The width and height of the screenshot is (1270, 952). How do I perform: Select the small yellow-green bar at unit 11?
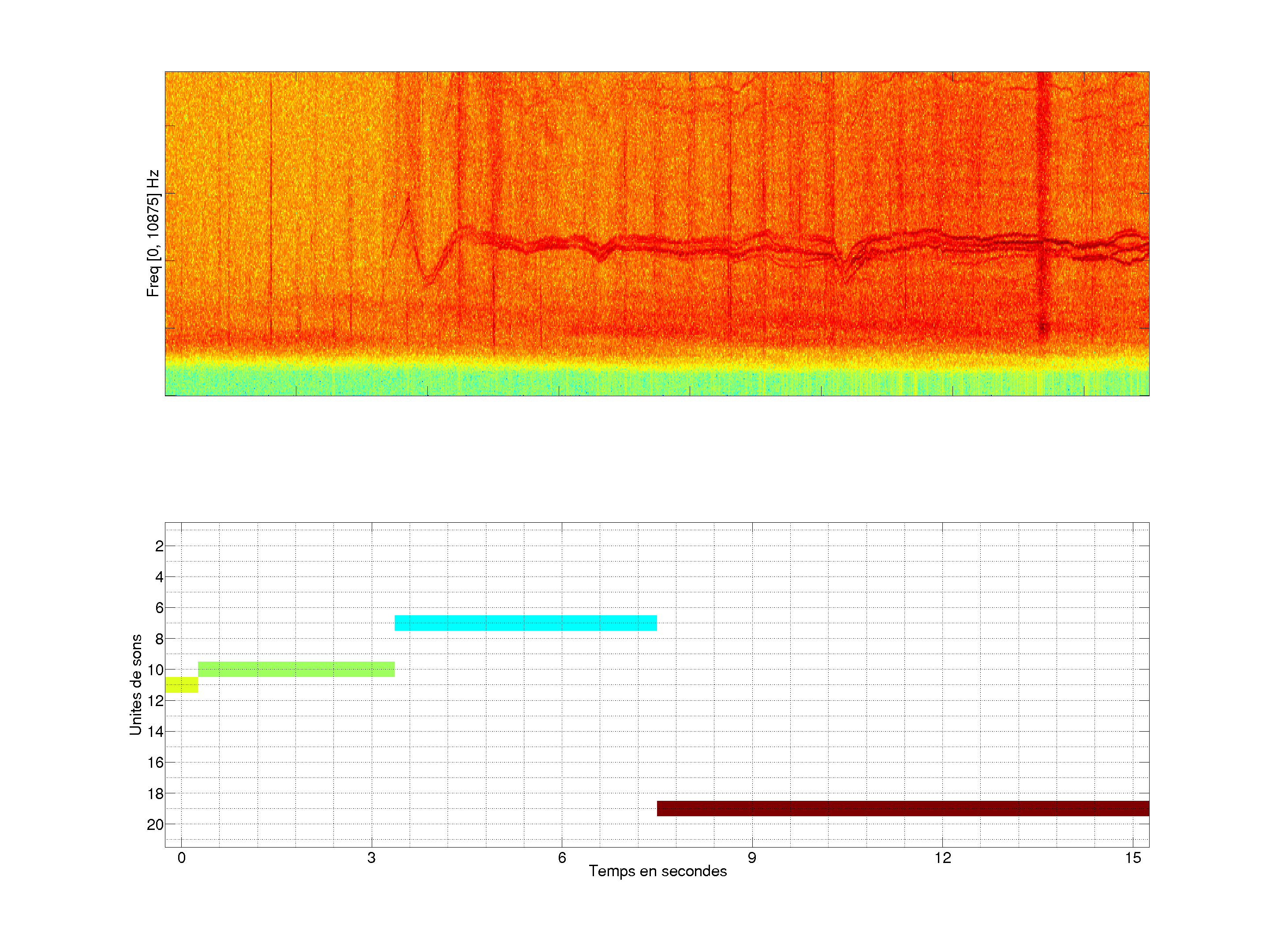point(181,684)
